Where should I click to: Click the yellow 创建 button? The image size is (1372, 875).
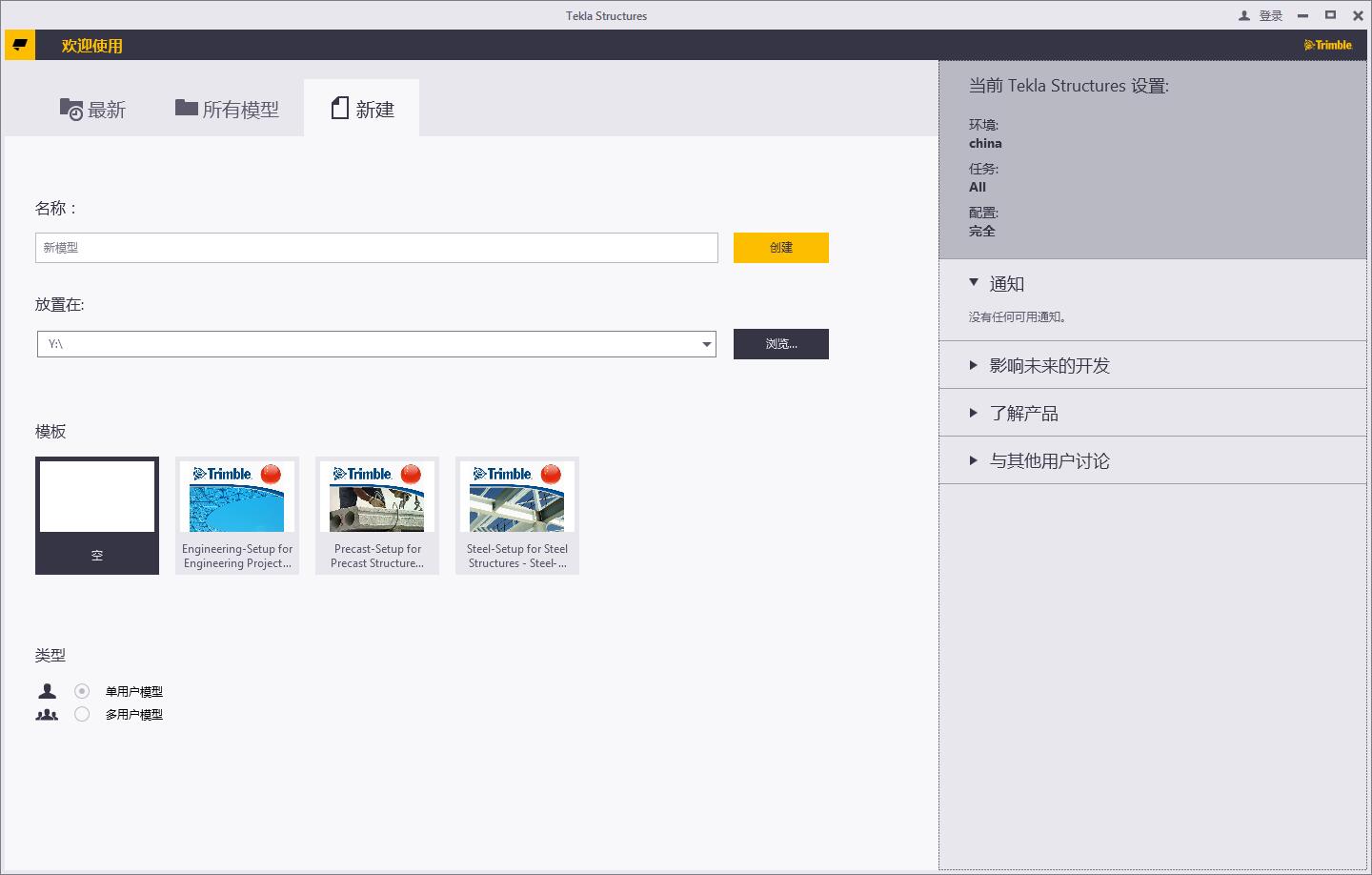[781, 248]
